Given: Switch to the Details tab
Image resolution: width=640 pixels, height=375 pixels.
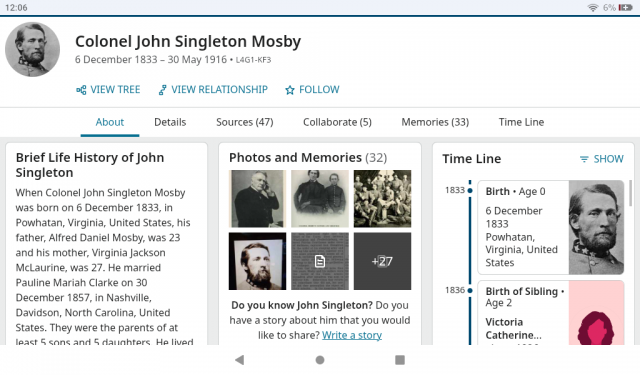Looking at the screenshot, I should 170,122.
